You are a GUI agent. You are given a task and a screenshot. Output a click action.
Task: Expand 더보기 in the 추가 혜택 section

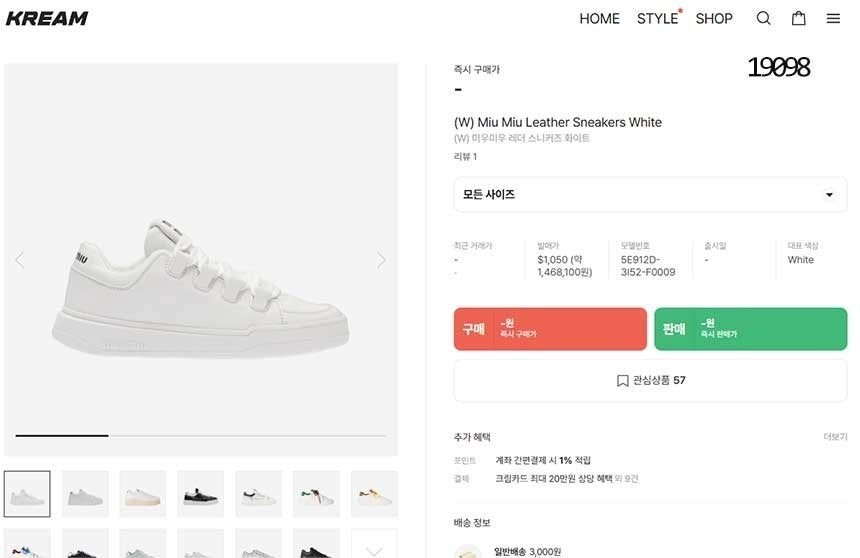[x=835, y=437]
